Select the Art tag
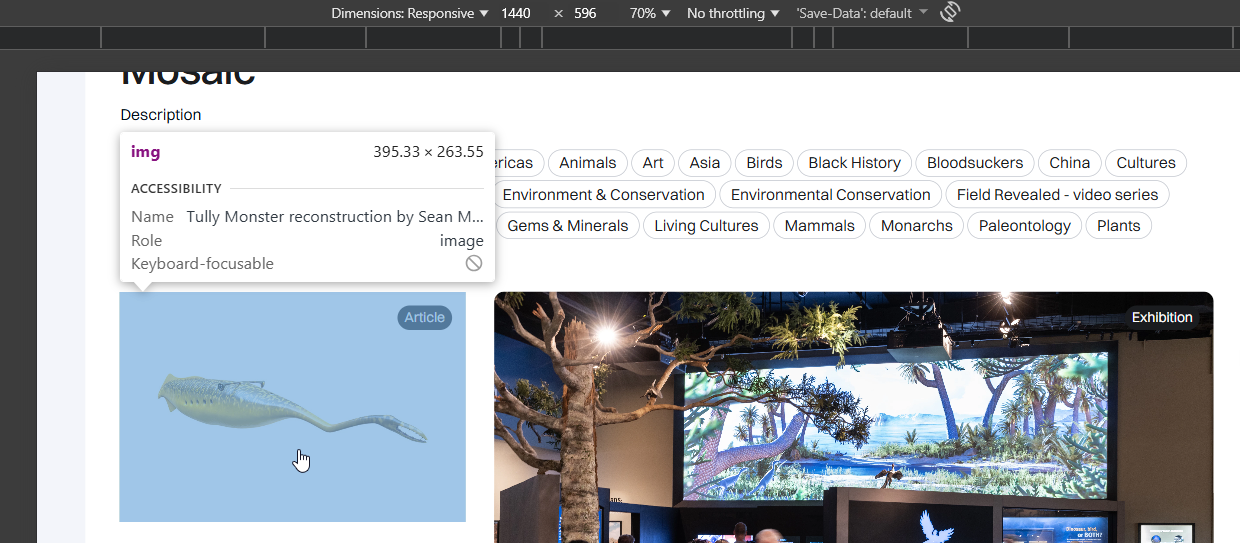The height and width of the screenshot is (543, 1240). pyautogui.click(x=653, y=163)
